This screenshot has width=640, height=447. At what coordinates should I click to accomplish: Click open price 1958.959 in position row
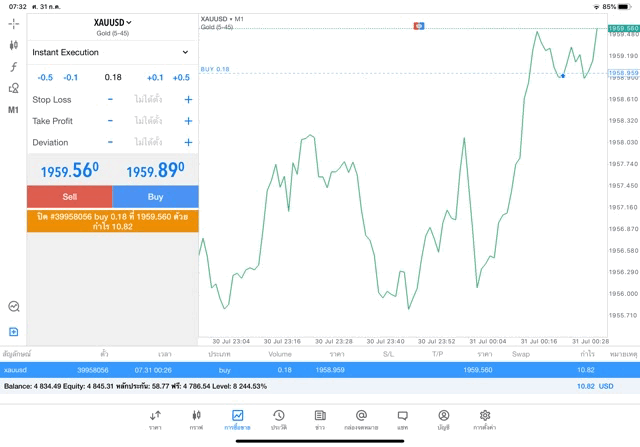pyautogui.click(x=330, y=370)
